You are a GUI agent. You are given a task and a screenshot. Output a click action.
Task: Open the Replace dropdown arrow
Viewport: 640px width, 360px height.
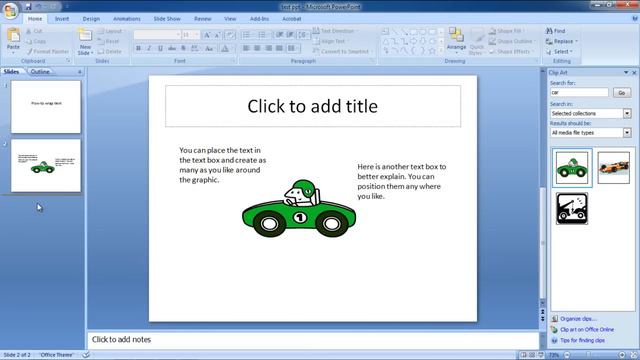pos(576,41)
